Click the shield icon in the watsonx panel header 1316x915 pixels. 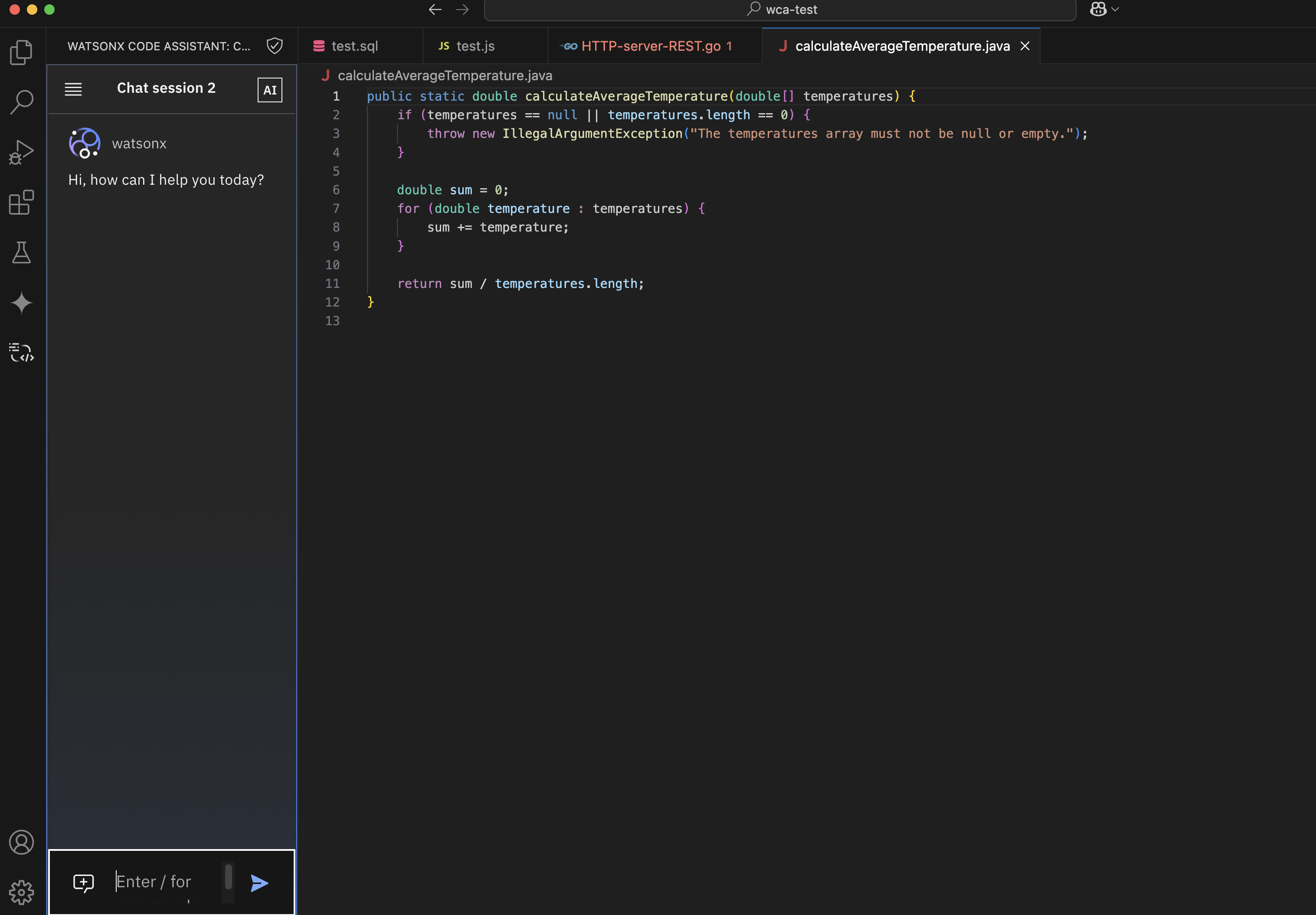[x=275, y=46]
